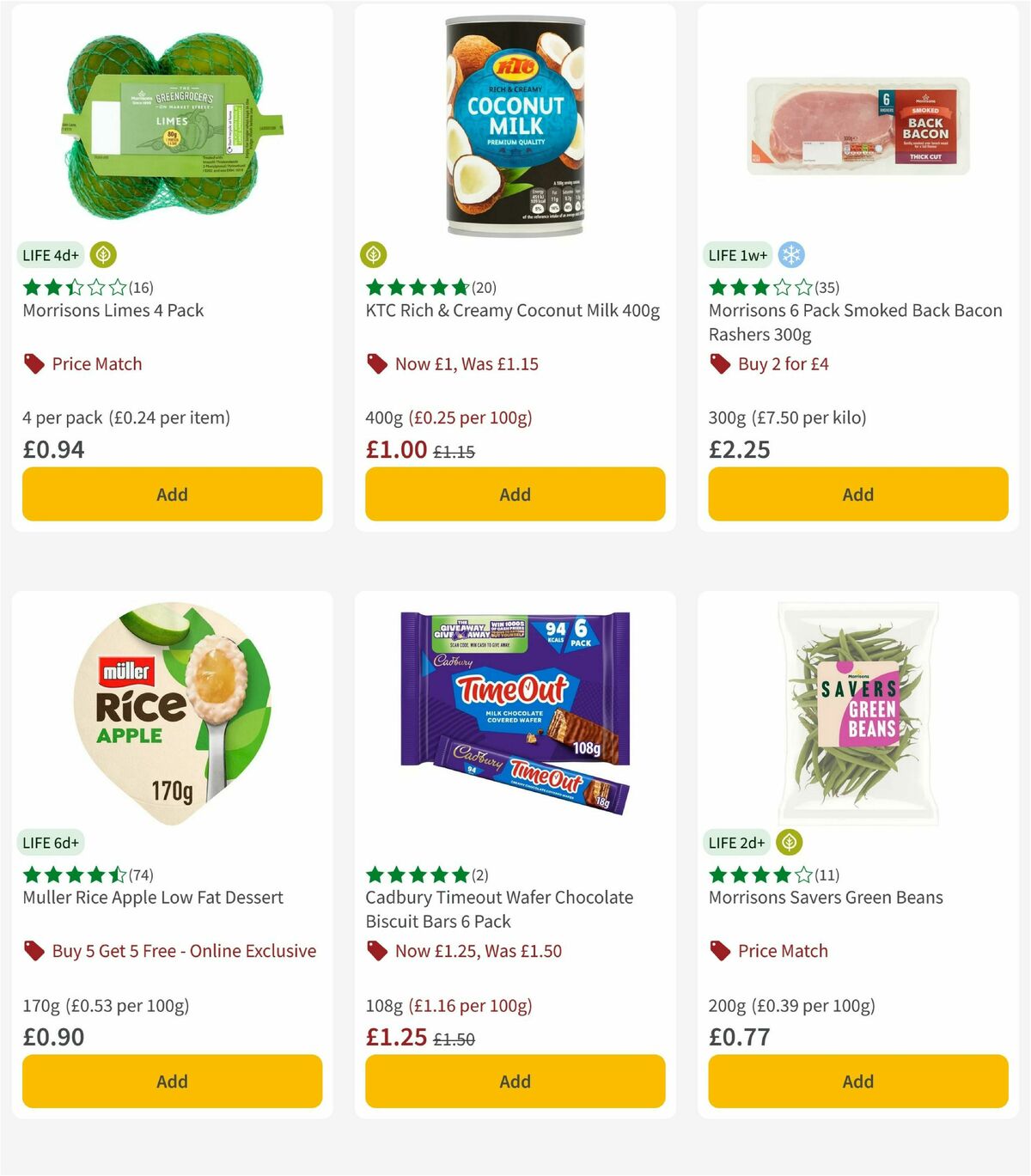
Task: Select the organic icon under KTC Coconut Milk
Action: 372,254
